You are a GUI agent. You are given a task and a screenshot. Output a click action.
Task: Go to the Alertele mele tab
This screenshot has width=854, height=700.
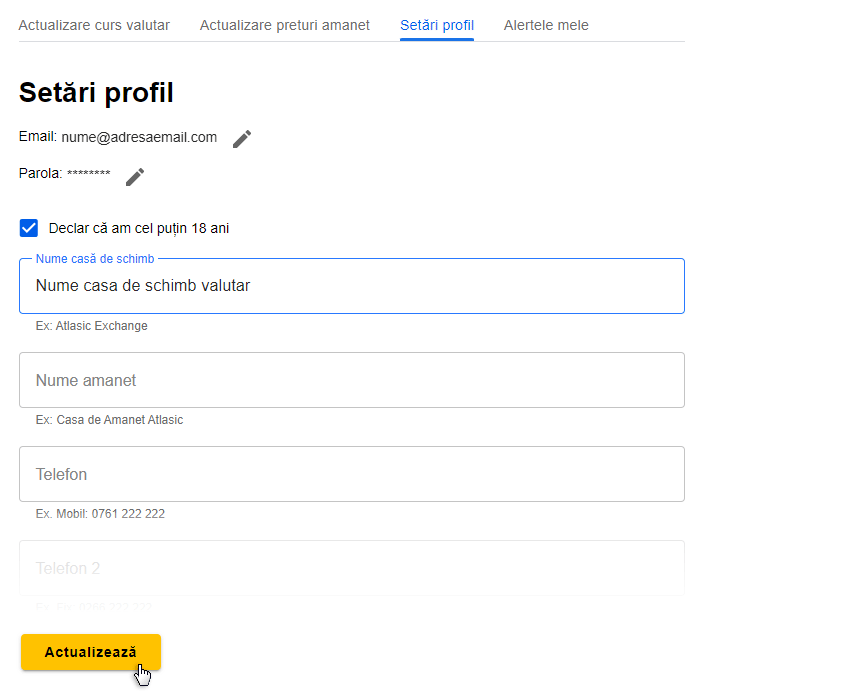point(546,25)
